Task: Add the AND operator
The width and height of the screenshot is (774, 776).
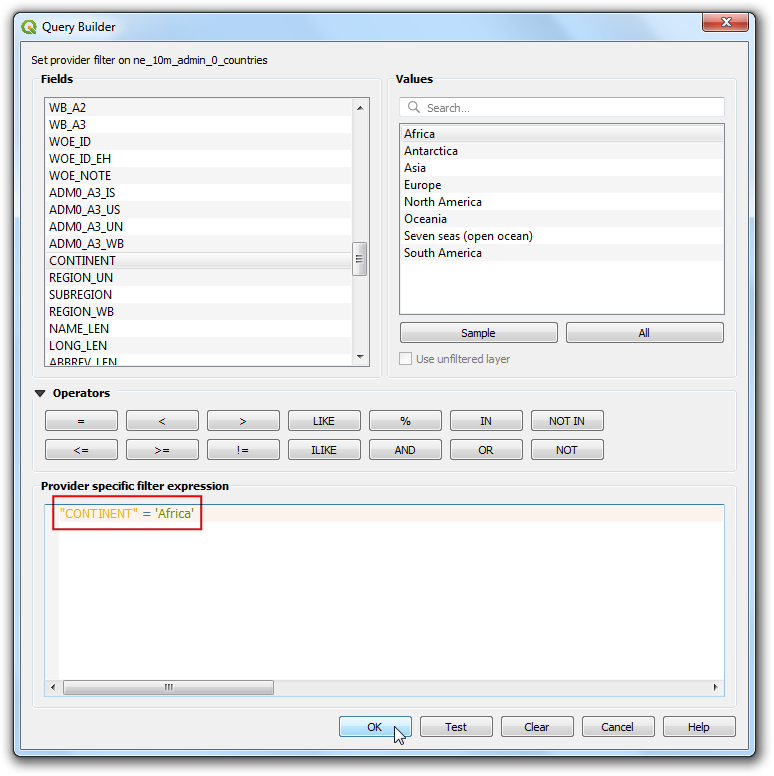Action: point(405,450)
